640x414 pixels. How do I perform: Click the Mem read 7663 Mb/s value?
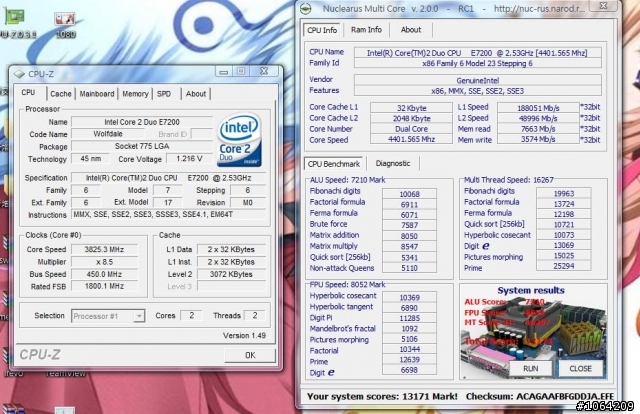(538, 129)
